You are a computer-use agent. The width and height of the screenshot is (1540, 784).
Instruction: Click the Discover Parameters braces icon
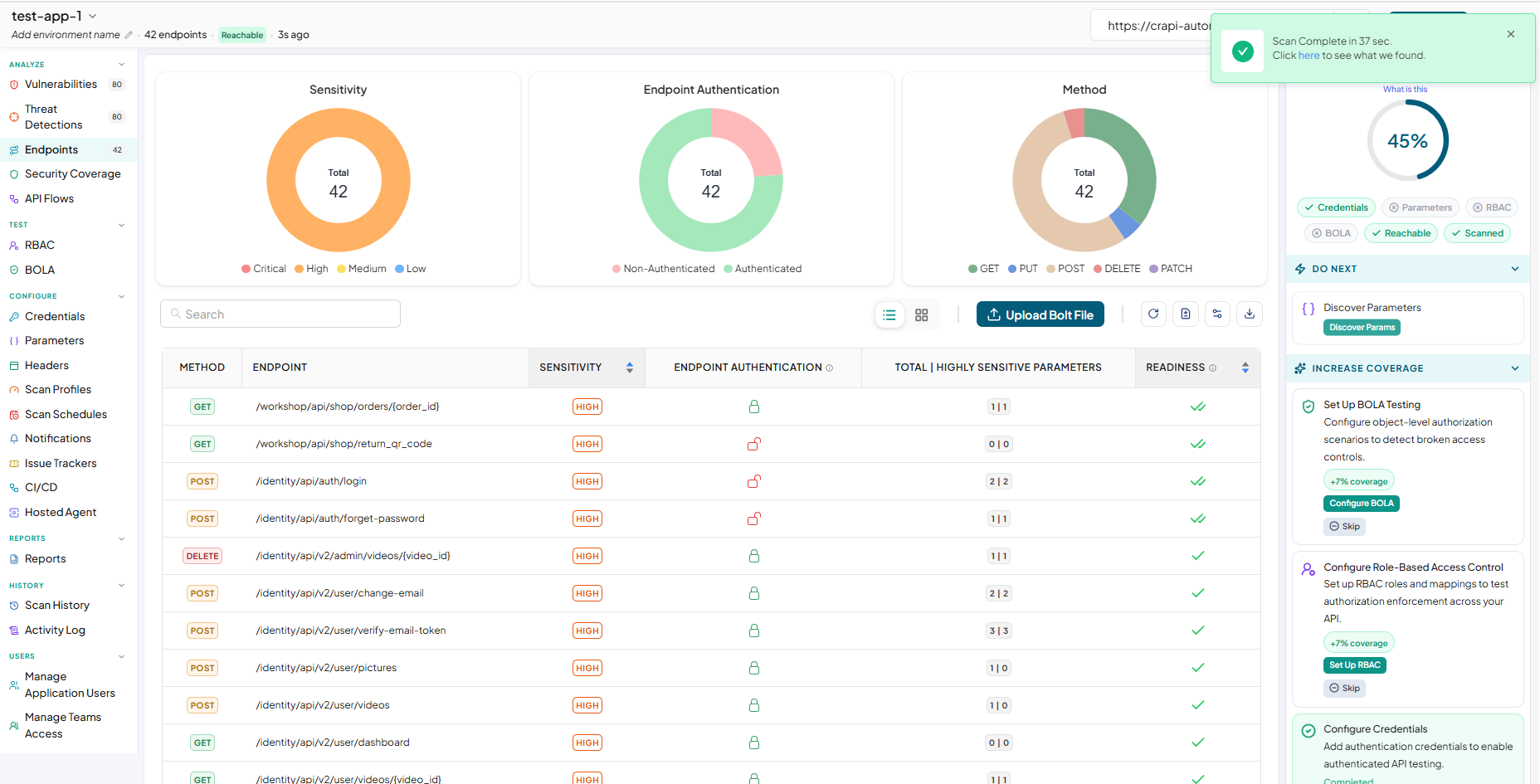(1309, 309)
